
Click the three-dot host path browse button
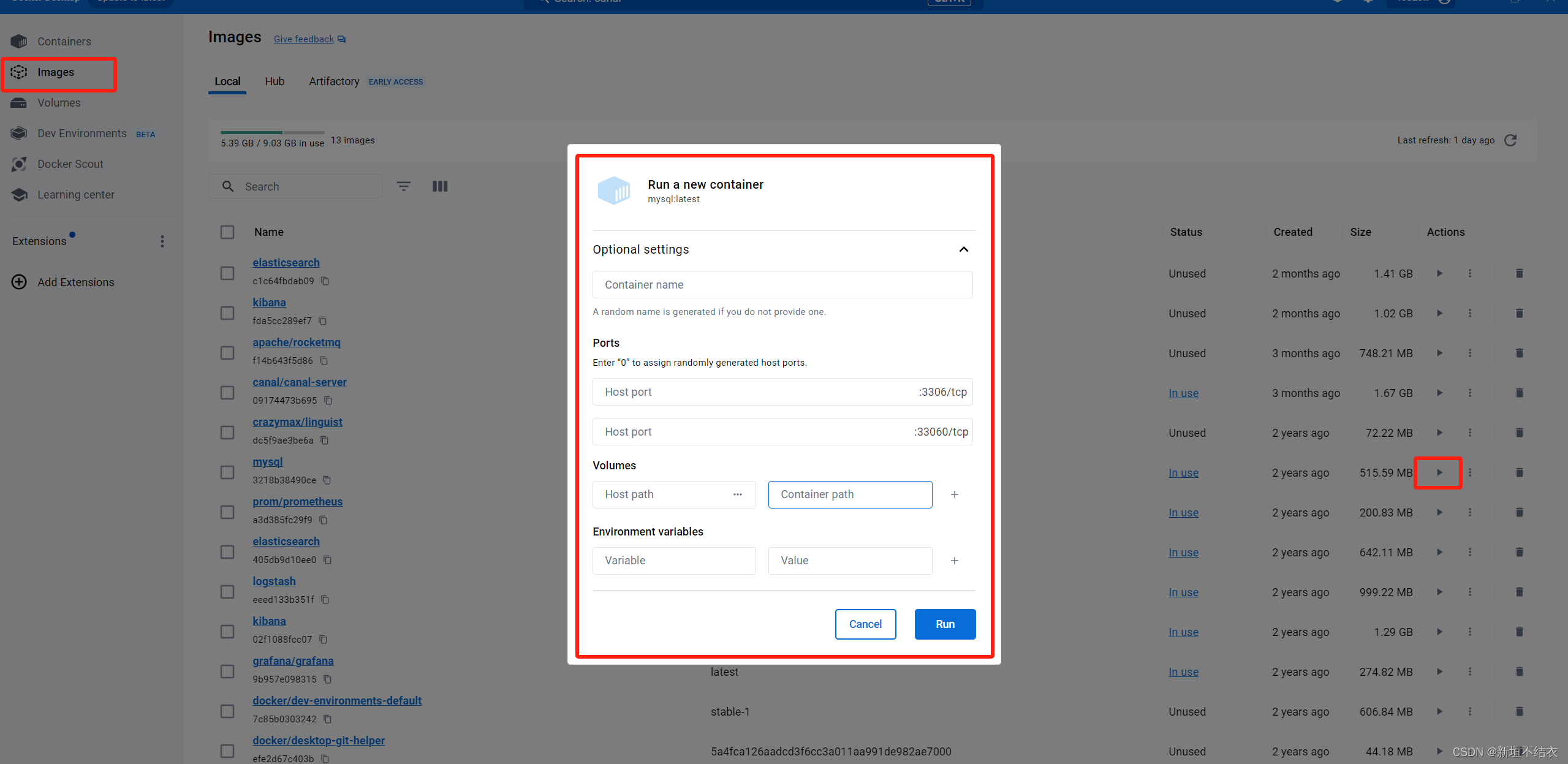738,493
